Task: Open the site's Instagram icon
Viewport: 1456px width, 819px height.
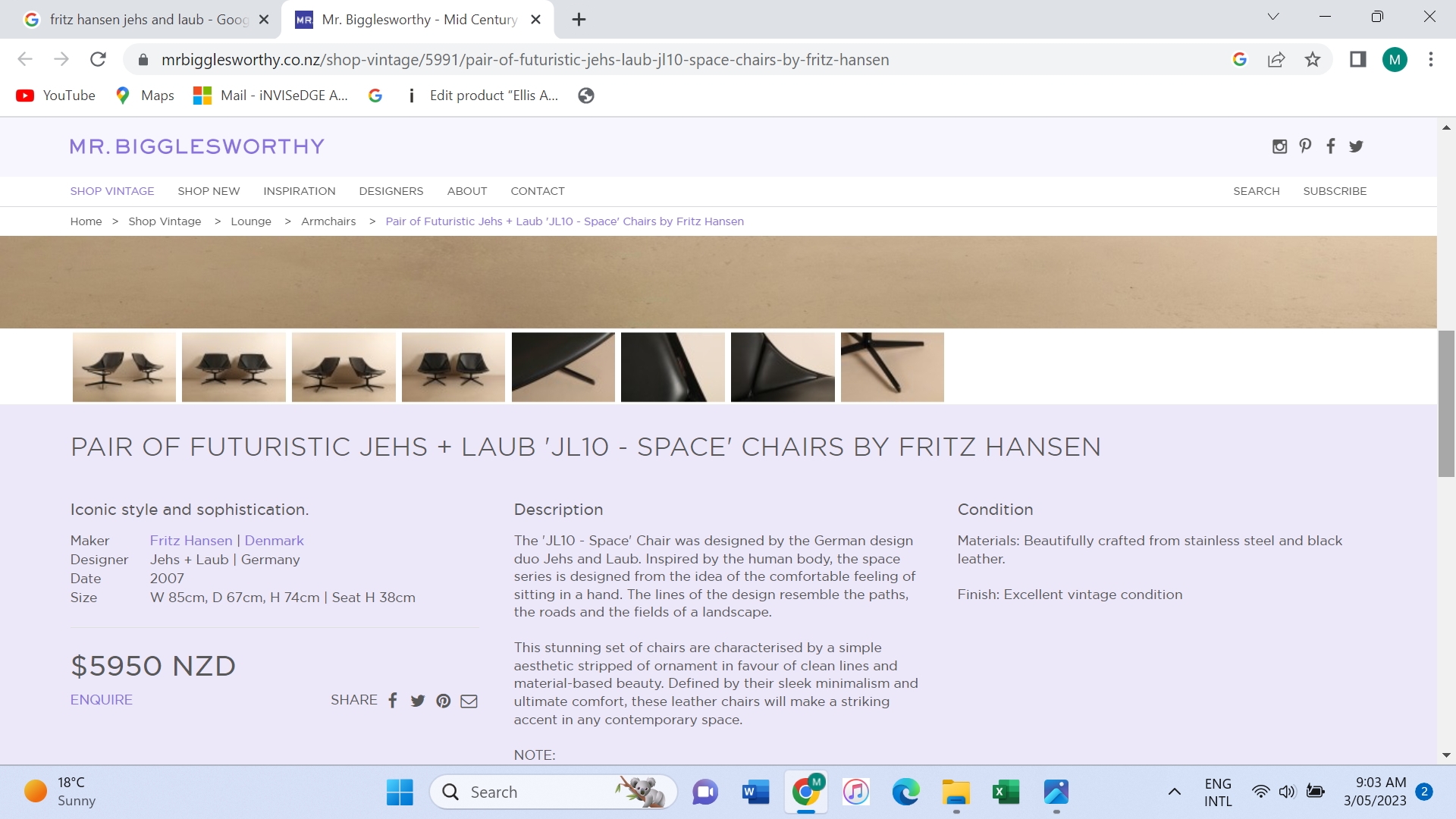Action: [1279, 146]
